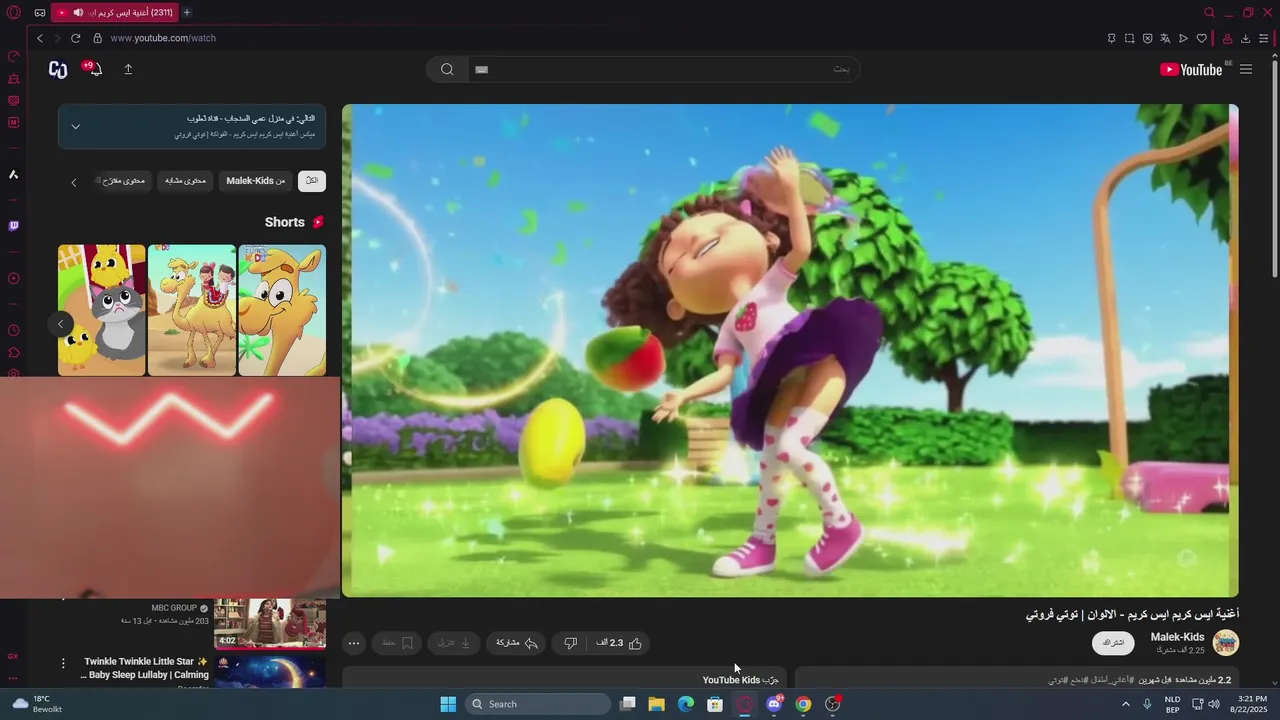Click into the YouTube search field
Screen dimensions: 1280x720
[663, 69]
